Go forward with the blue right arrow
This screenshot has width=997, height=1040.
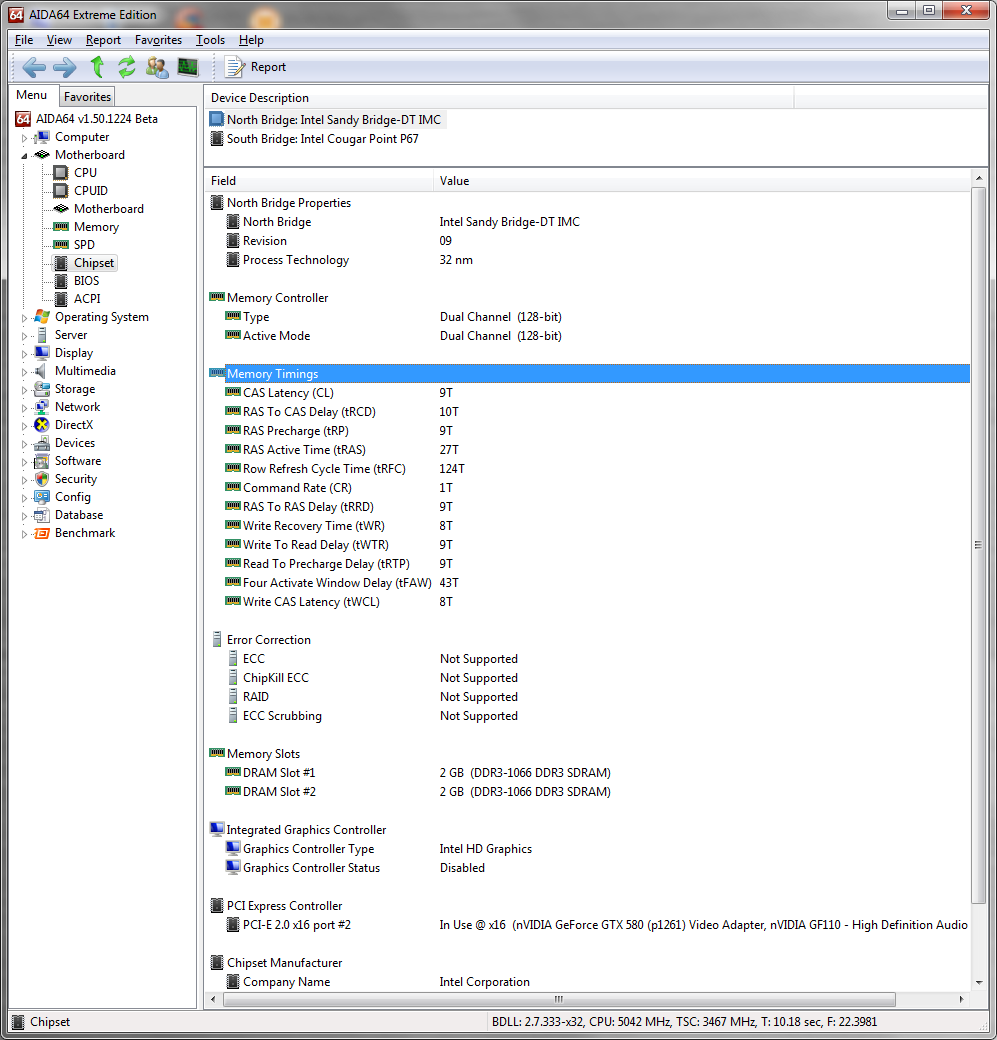pyautogui.click(x=64, y=67)
